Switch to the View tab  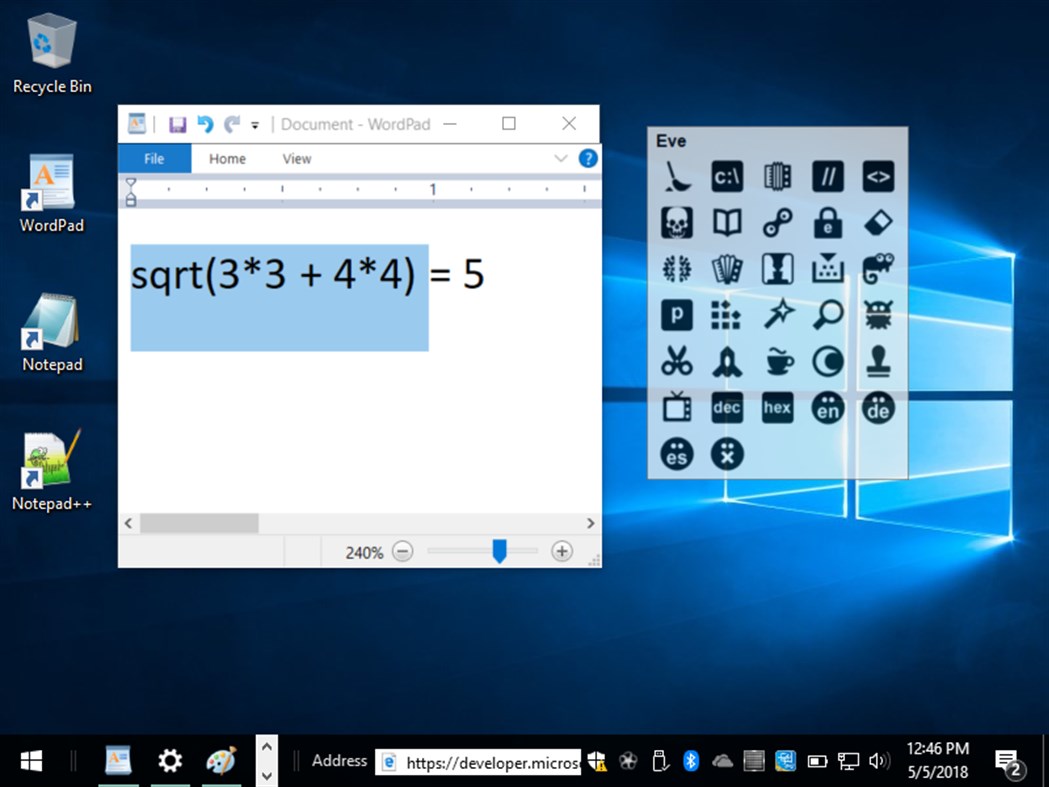tap(296, 158)
